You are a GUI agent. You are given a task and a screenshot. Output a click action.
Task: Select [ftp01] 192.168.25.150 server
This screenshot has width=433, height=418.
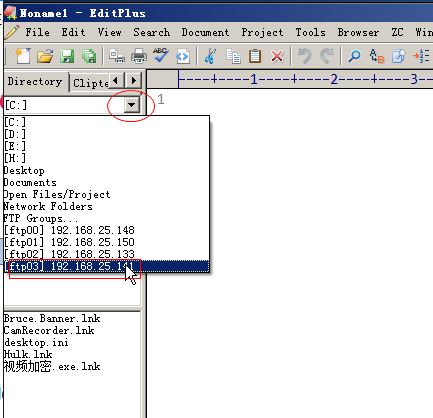[107, 242]
